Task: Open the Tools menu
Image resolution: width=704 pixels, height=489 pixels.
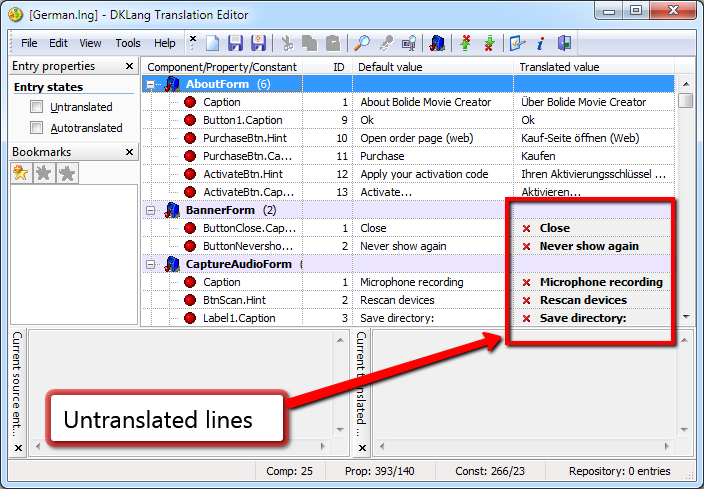Action: pyautogui.click(x=128, y=43)
